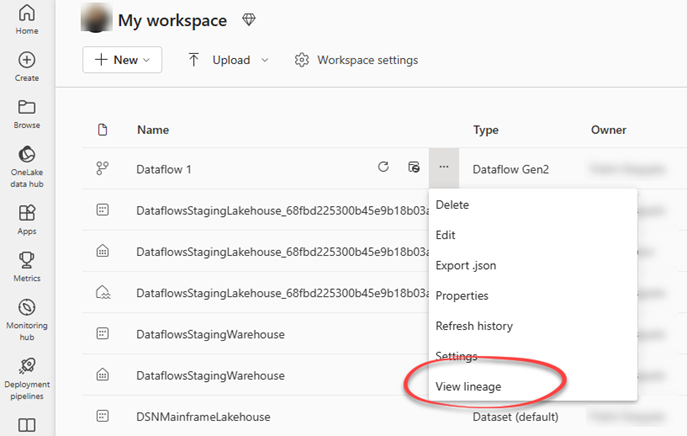687x436 pixels.
Task: Select Export .json menu option
Action: pos(466,266)
